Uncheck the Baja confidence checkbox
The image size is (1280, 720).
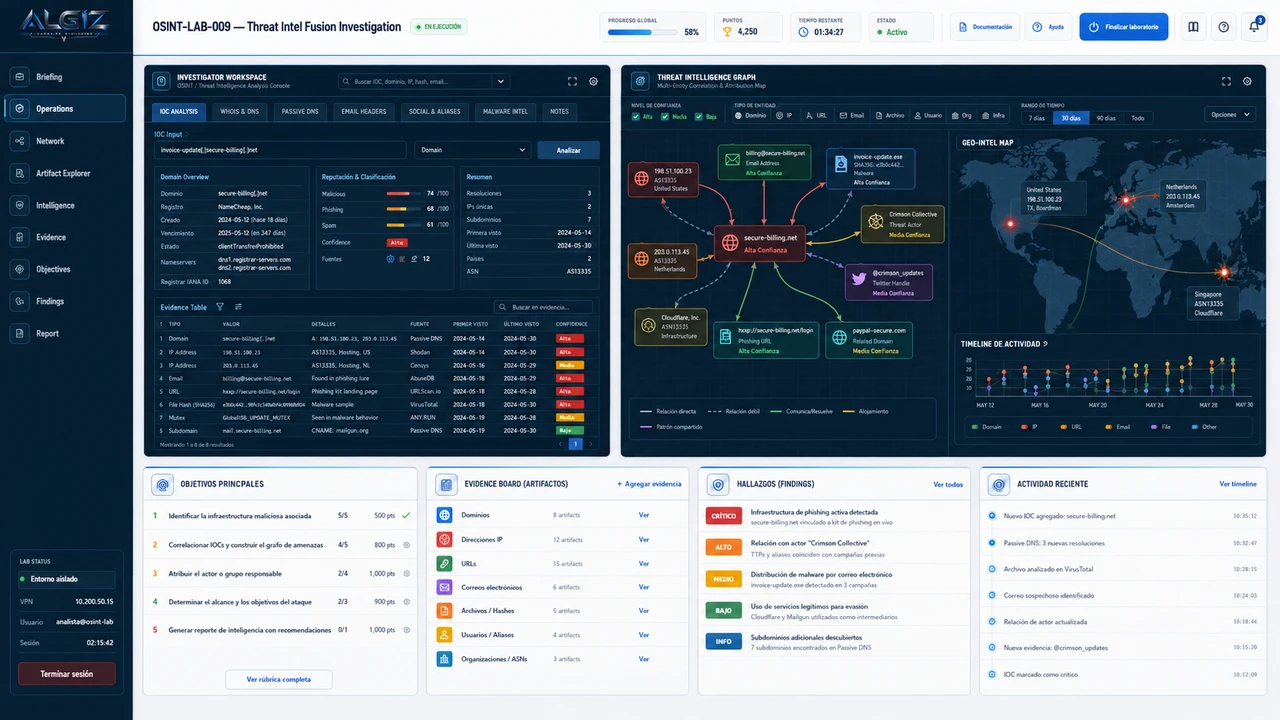click(x=698, y=116)
